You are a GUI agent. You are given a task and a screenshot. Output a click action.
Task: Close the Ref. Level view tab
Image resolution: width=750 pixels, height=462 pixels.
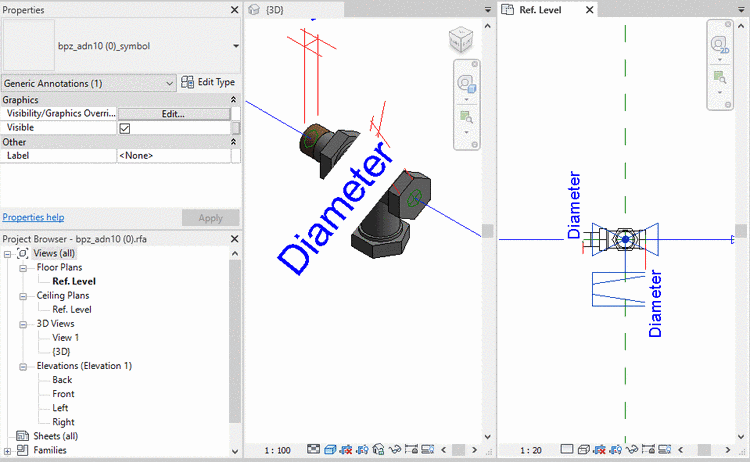pos(590,10)
